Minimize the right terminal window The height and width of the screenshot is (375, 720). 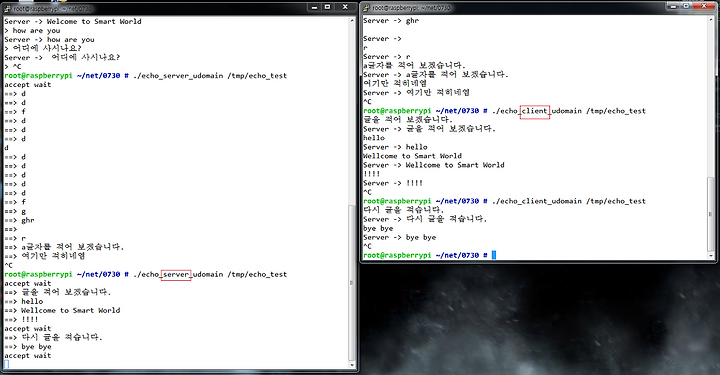click(674, 6)
